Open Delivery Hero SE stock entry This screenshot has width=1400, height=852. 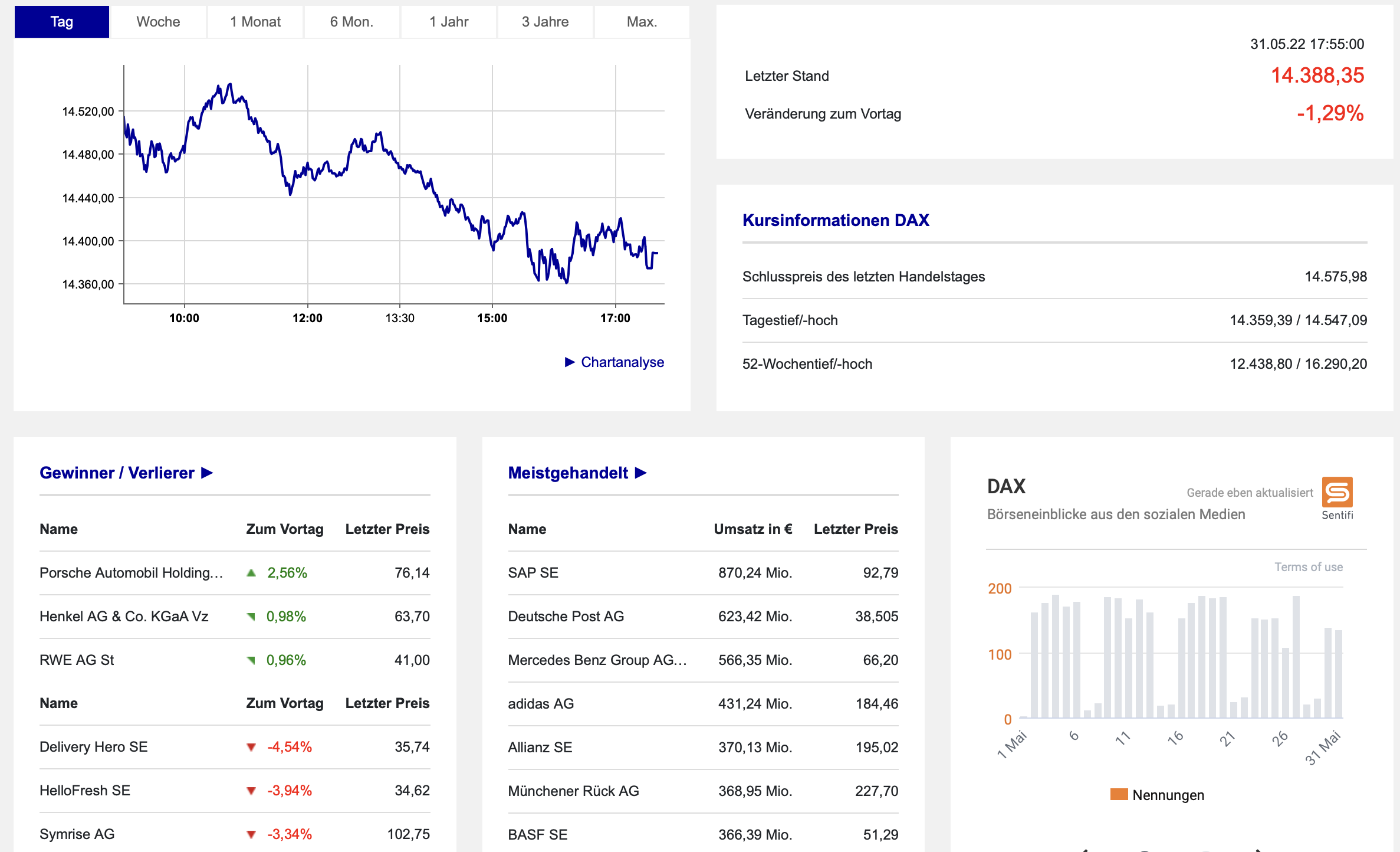(x=93, y=746)
